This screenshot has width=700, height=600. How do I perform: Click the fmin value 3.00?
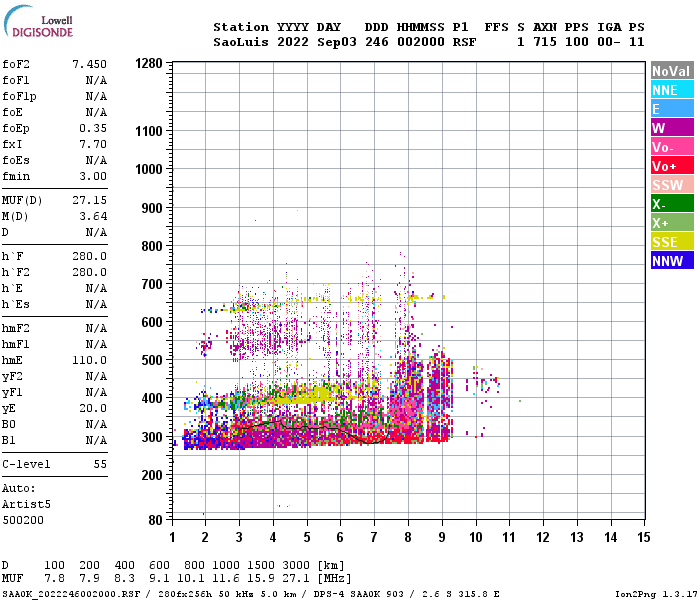click(93, 176)
